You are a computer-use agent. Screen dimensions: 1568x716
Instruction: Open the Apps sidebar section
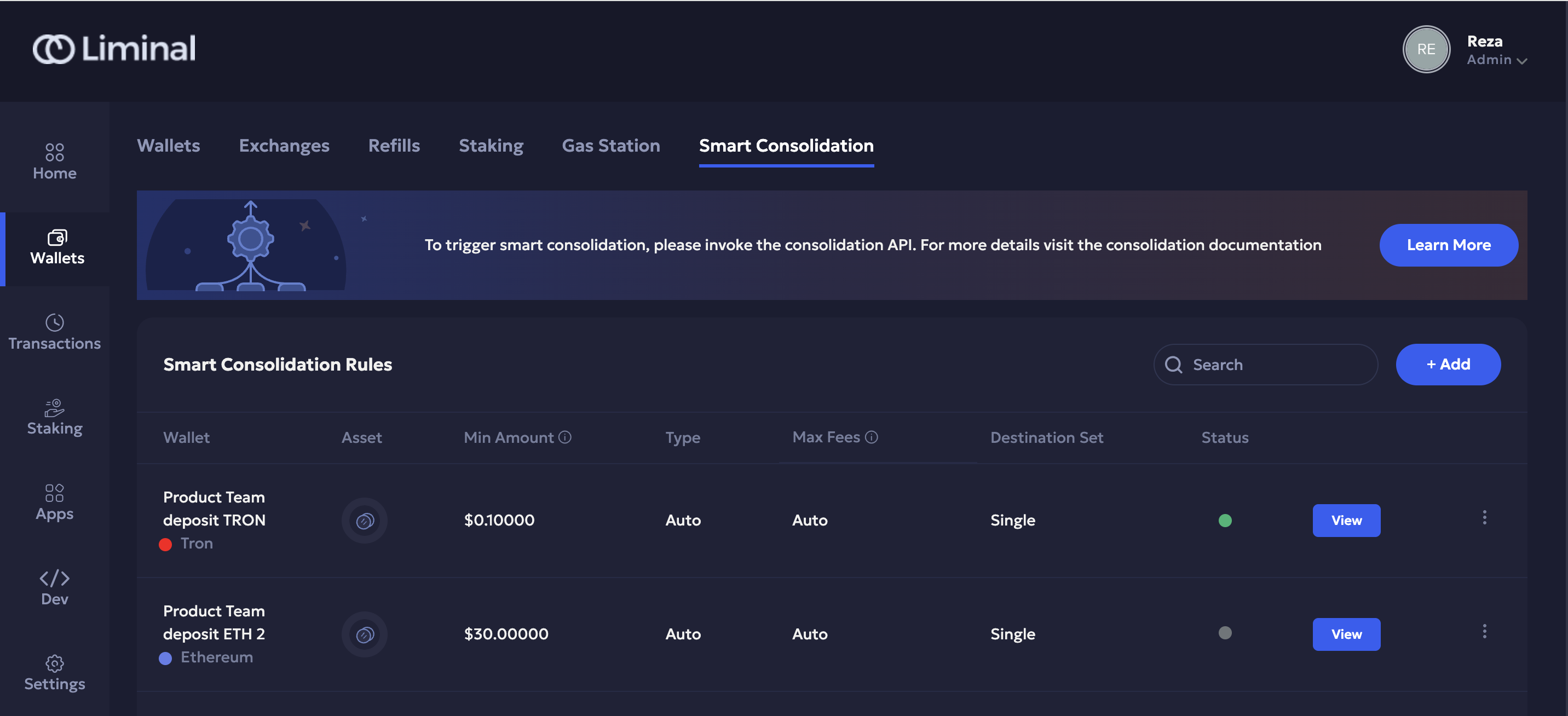coord(54,503)
